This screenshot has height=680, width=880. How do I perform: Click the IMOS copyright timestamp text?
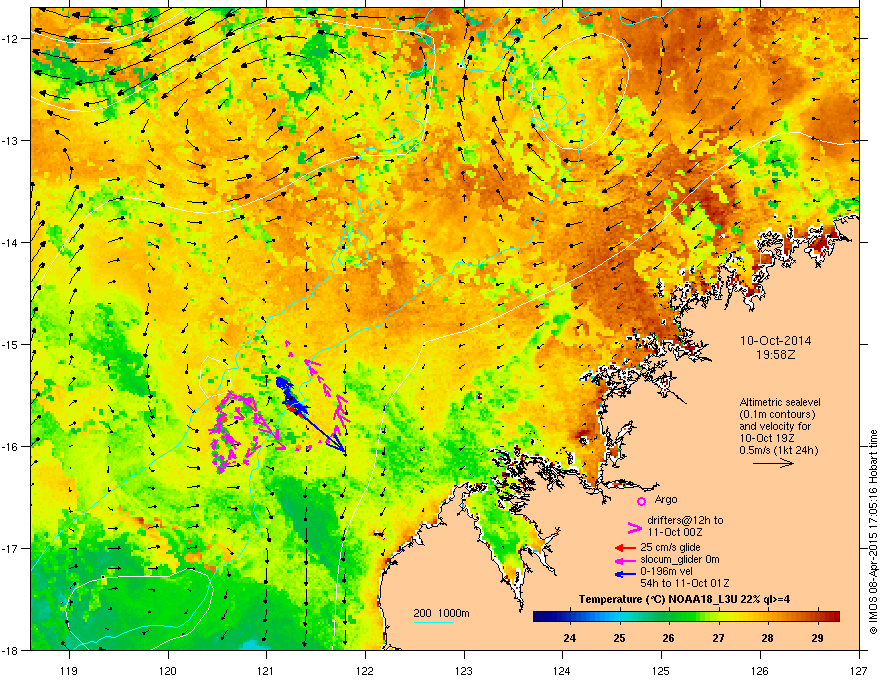873,532
